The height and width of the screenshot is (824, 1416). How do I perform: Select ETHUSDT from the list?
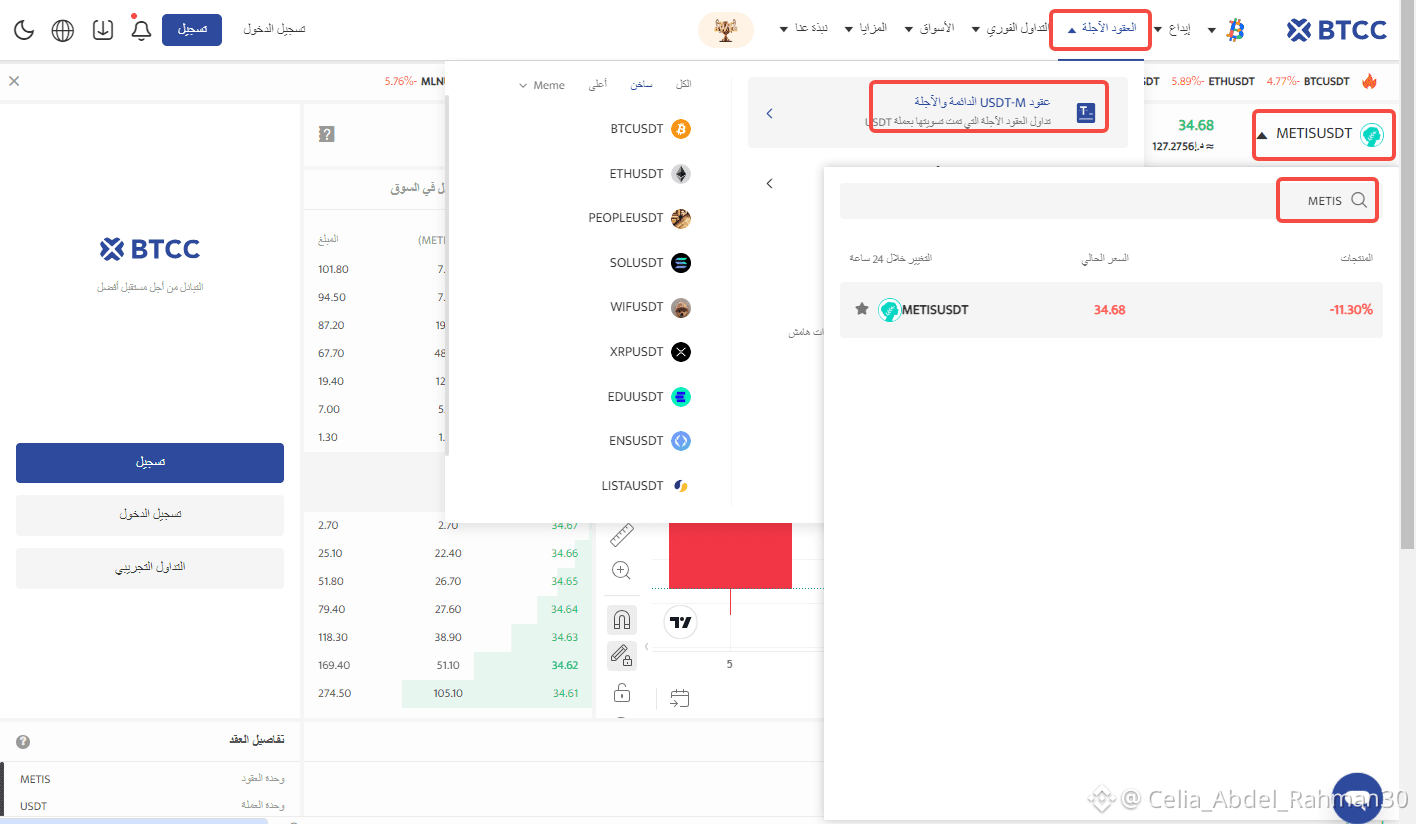pyautogui.click(x=650, y=173)
